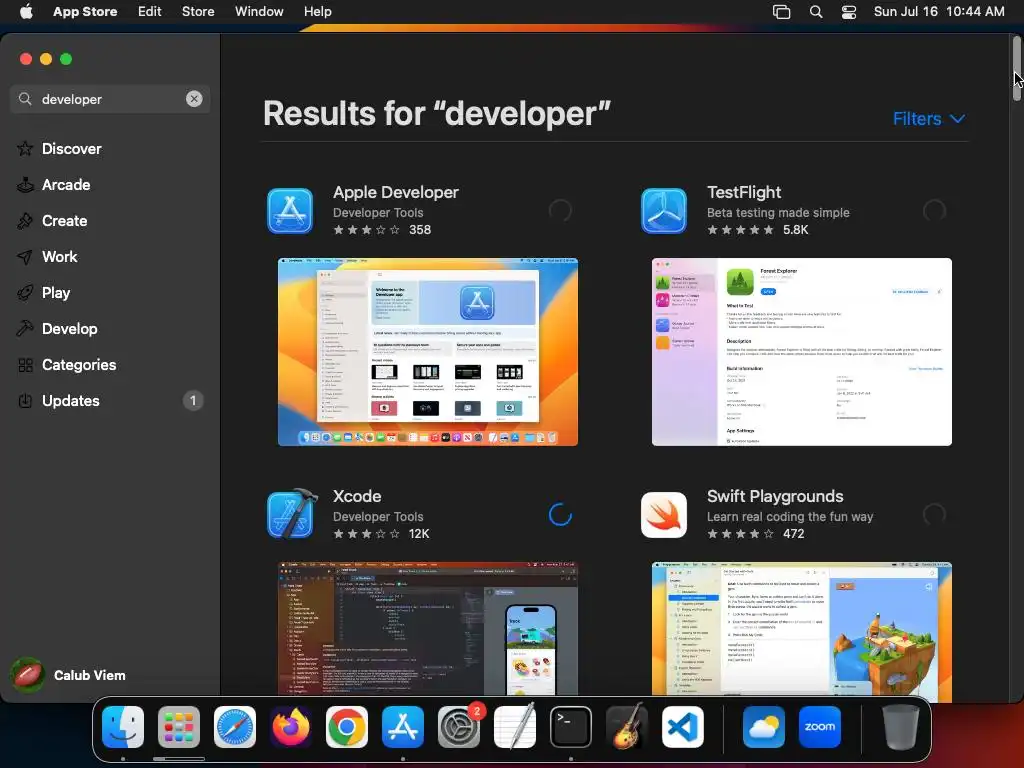The image size is (1024, 768).
Task: Open System Settings from the Dock
Action: [459, 727]
